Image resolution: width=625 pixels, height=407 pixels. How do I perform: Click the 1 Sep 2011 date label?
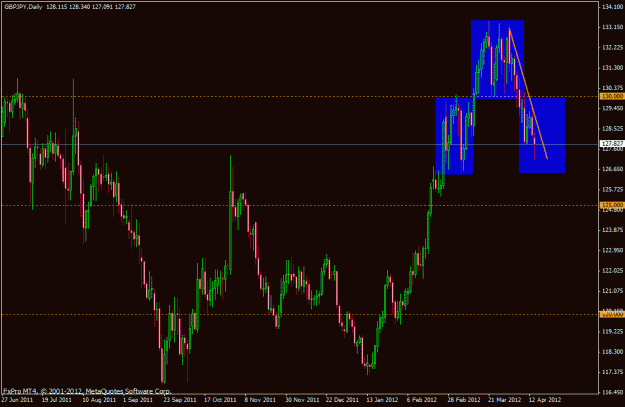click(x=138, y=399)
